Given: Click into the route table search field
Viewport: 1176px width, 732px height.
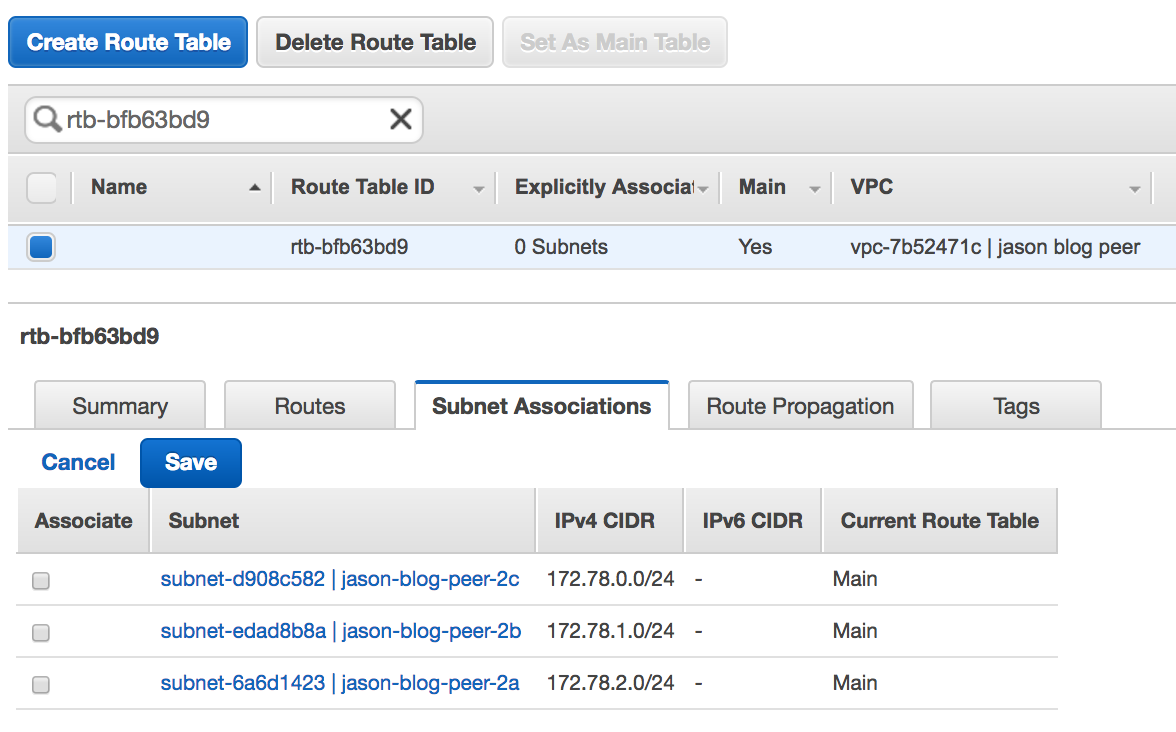Looking at the screenshot, I should pyautogui.click(x=220, y=120).
